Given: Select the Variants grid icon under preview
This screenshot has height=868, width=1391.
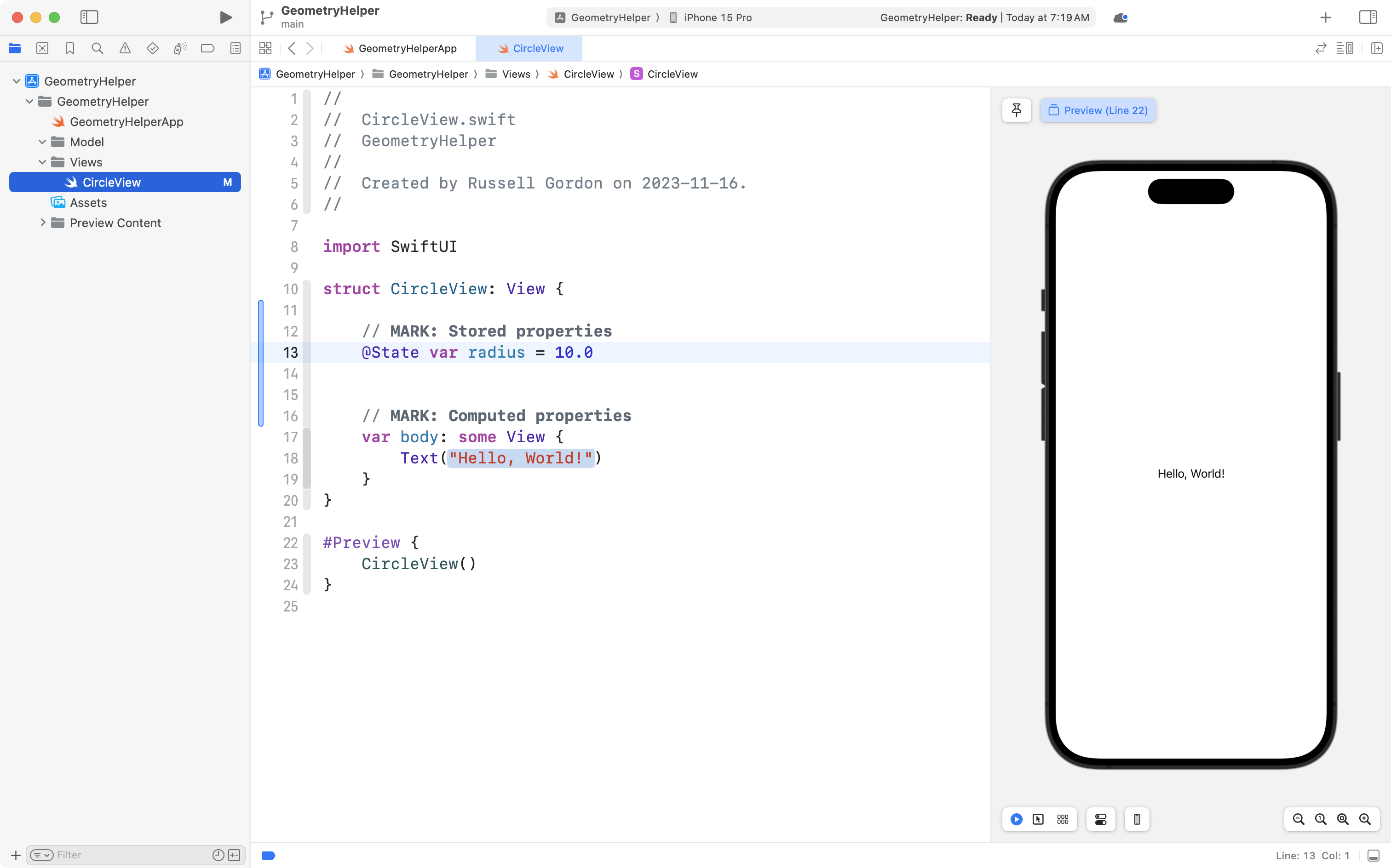Looking at the screenshot, I should (1062, 819).
